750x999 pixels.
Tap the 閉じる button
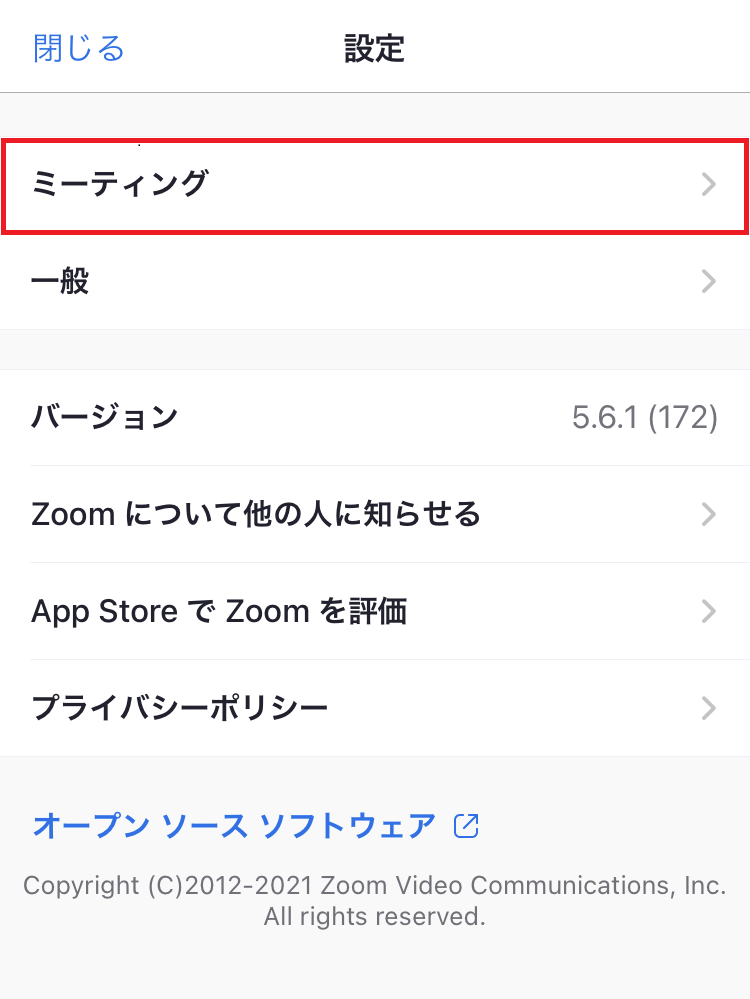pos(79,48)
